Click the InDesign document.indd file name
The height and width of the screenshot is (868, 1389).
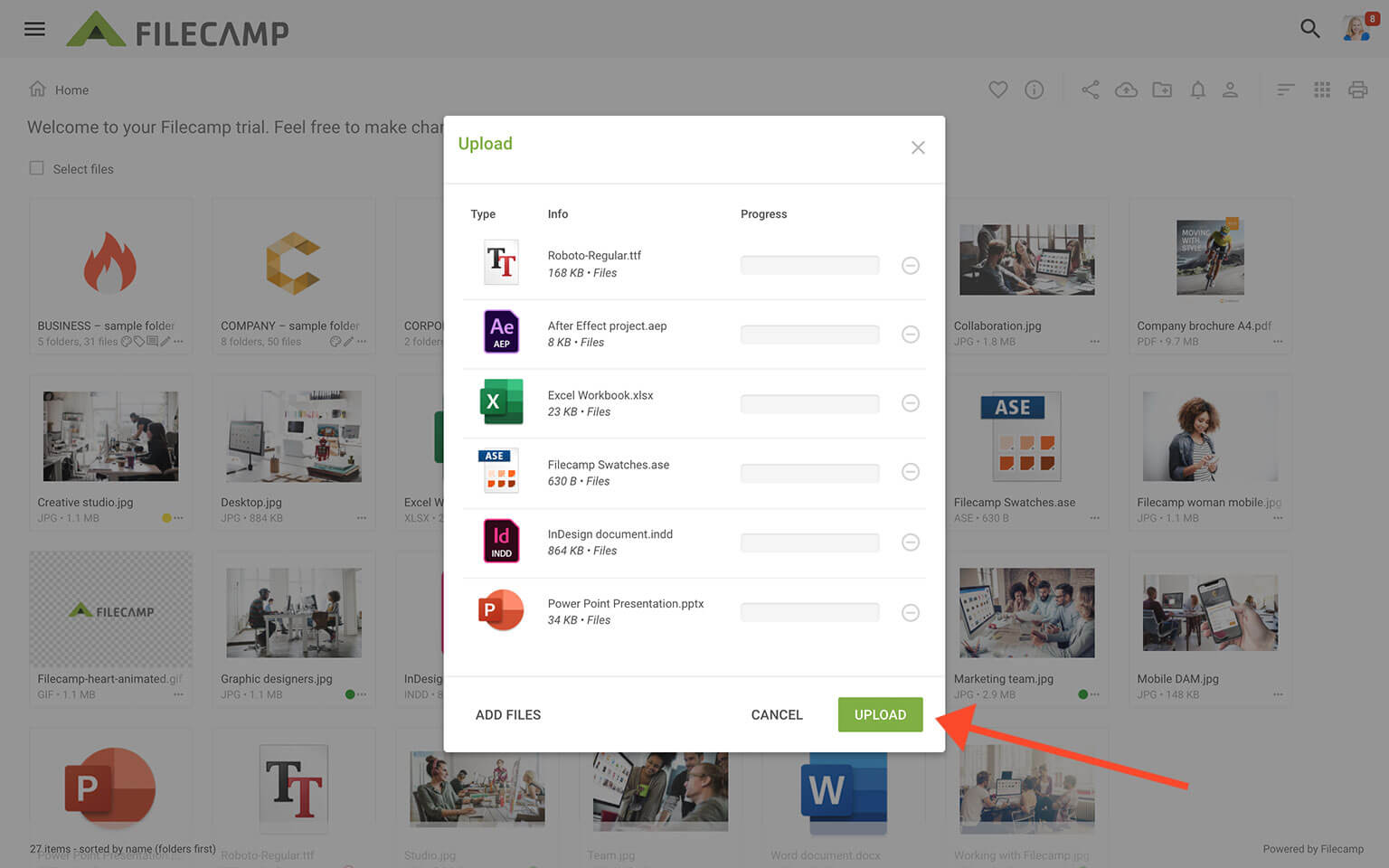tap(610, 534)
